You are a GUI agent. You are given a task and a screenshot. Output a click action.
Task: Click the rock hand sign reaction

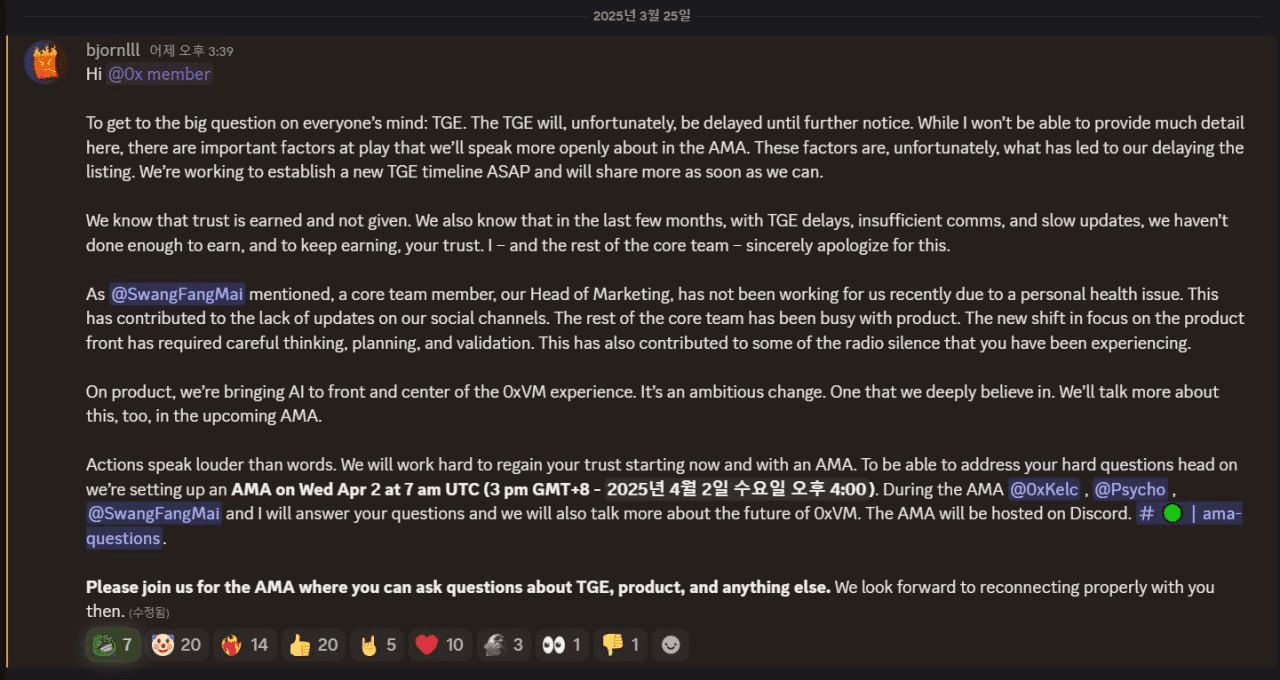tap(378, 645)
